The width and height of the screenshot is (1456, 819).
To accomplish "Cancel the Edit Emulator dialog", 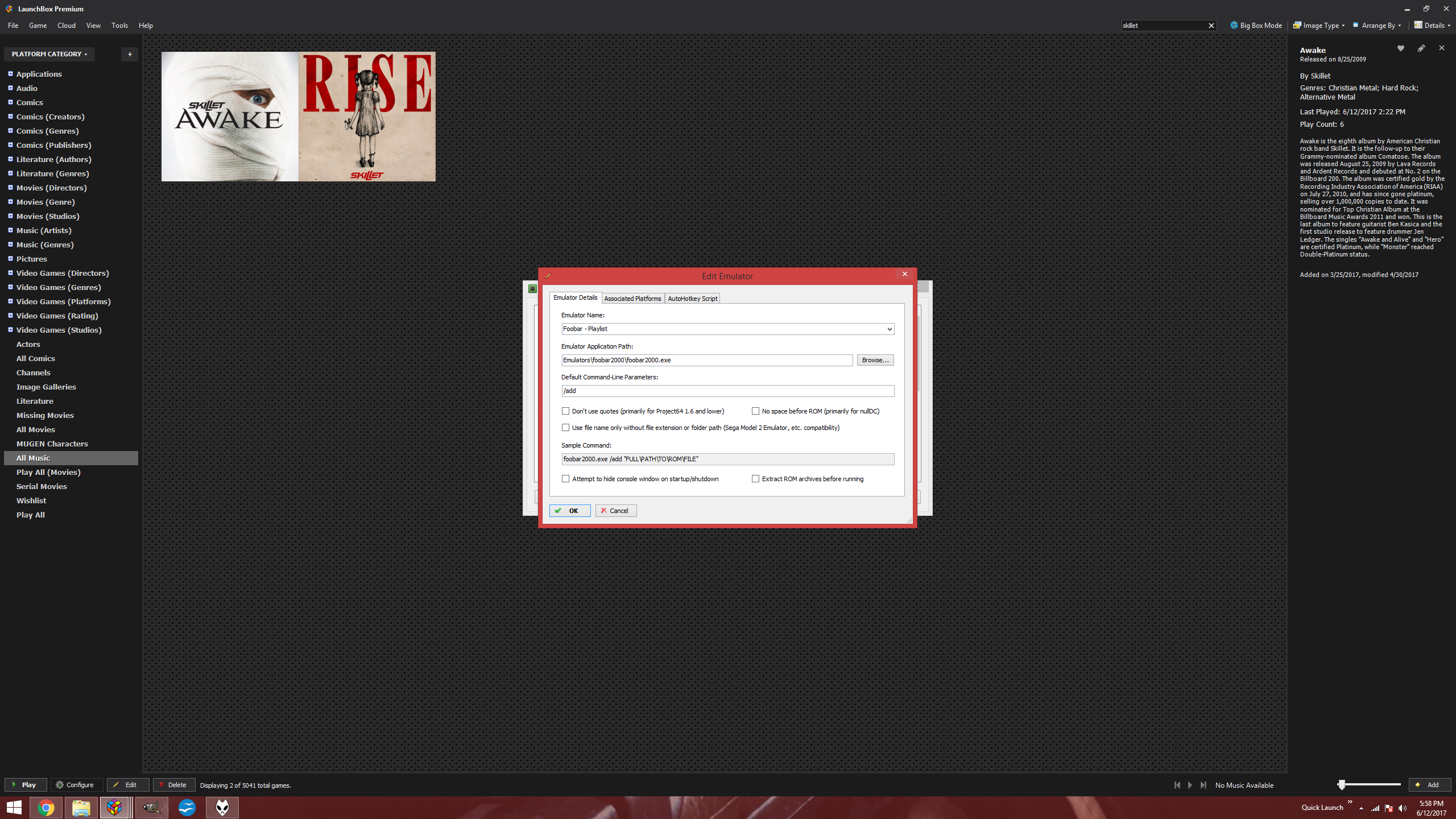I will pyautogui.click(x=615, y=511).
